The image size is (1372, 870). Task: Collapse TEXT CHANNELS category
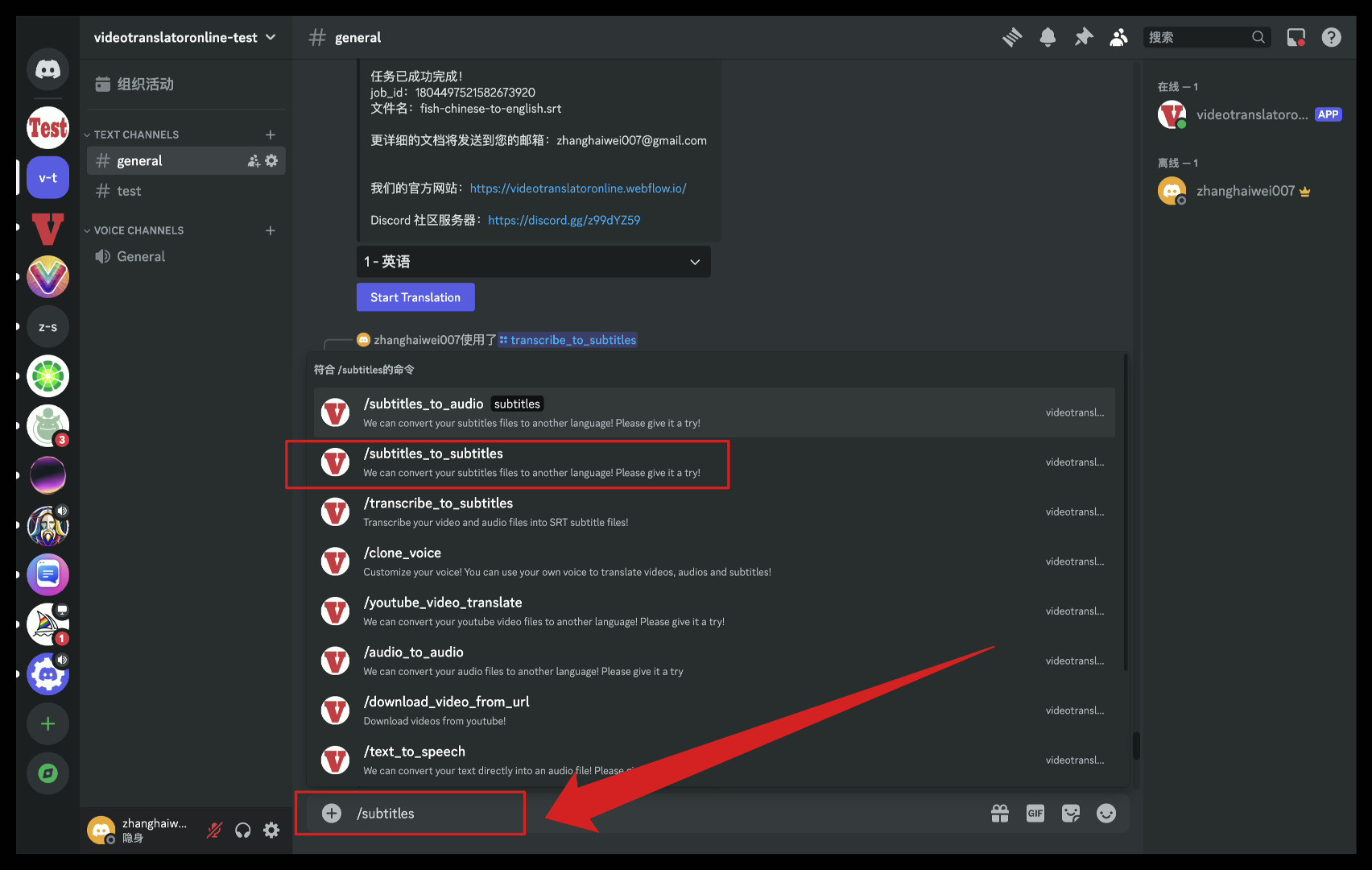pyautogui.click(x=131, y=135)
